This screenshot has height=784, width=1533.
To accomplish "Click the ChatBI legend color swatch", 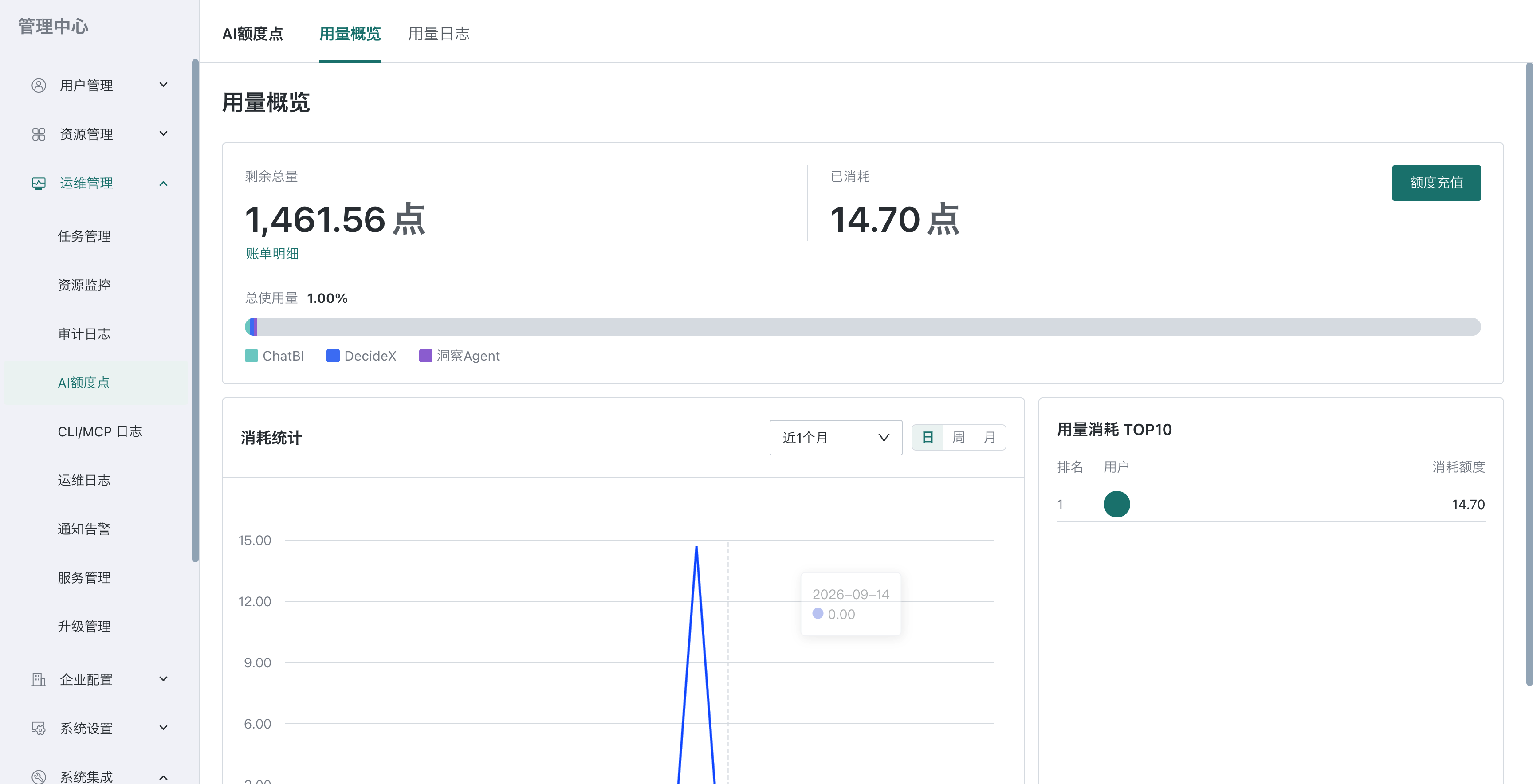I will [x=251, y=356].
